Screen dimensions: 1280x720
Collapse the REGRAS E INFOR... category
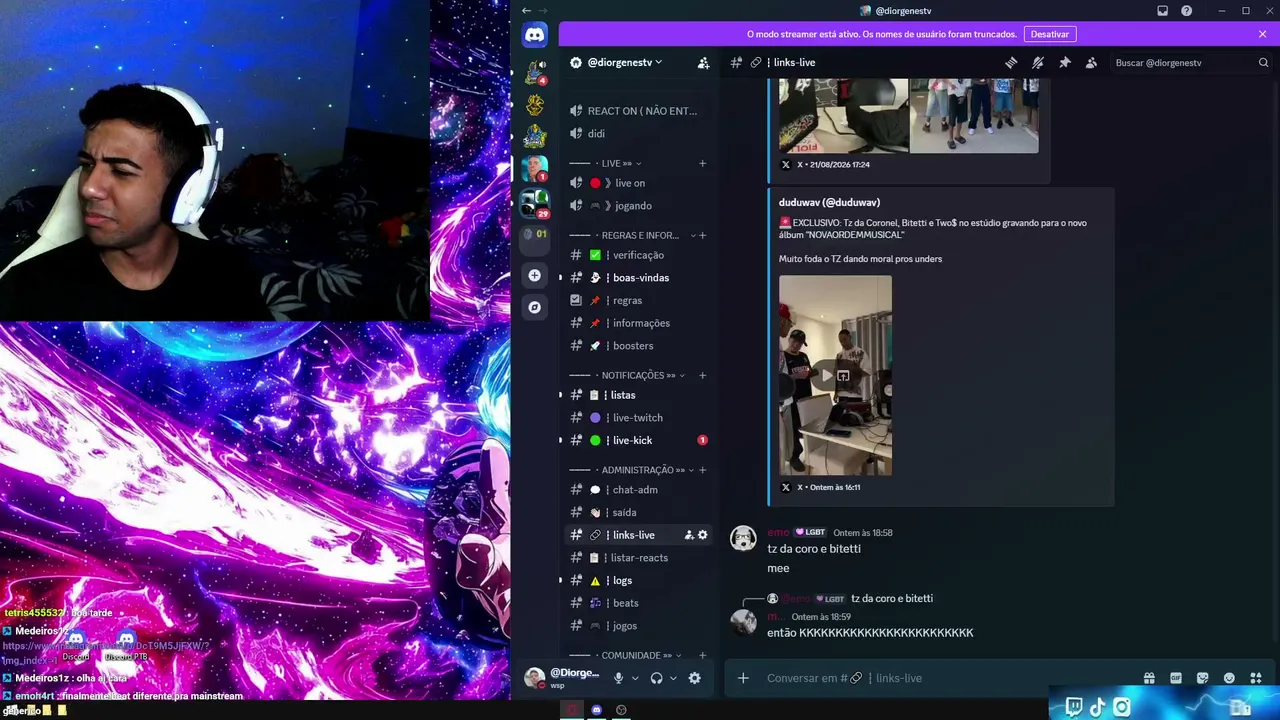click(631, 235)
